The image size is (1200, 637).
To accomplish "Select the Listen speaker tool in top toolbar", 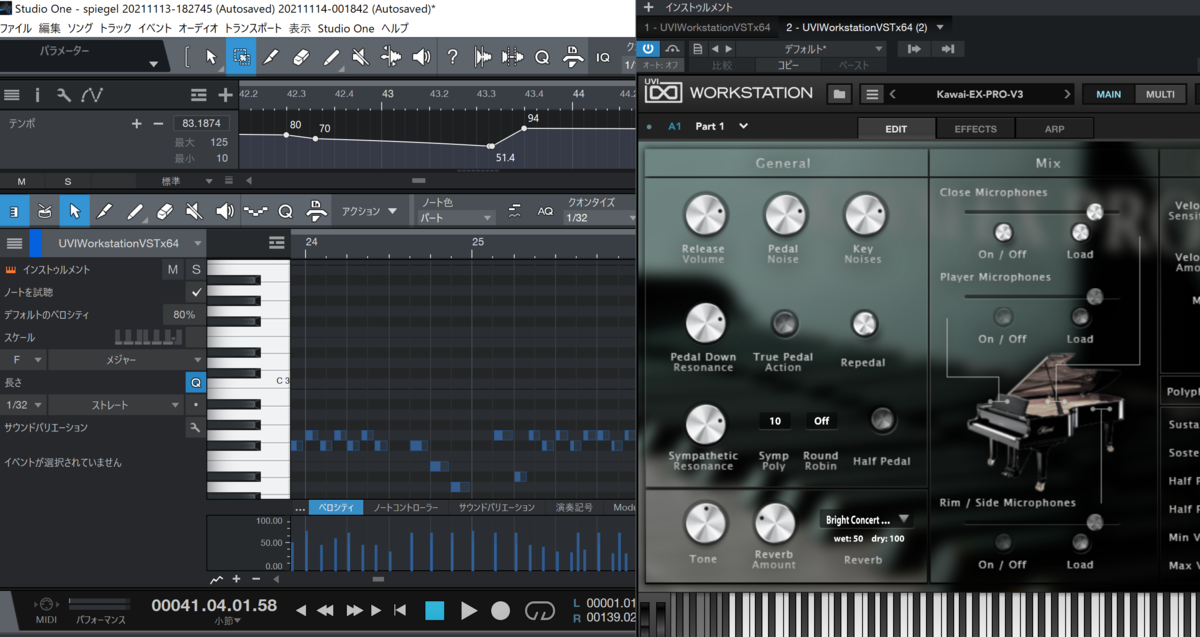I will [x=421, y=57].
